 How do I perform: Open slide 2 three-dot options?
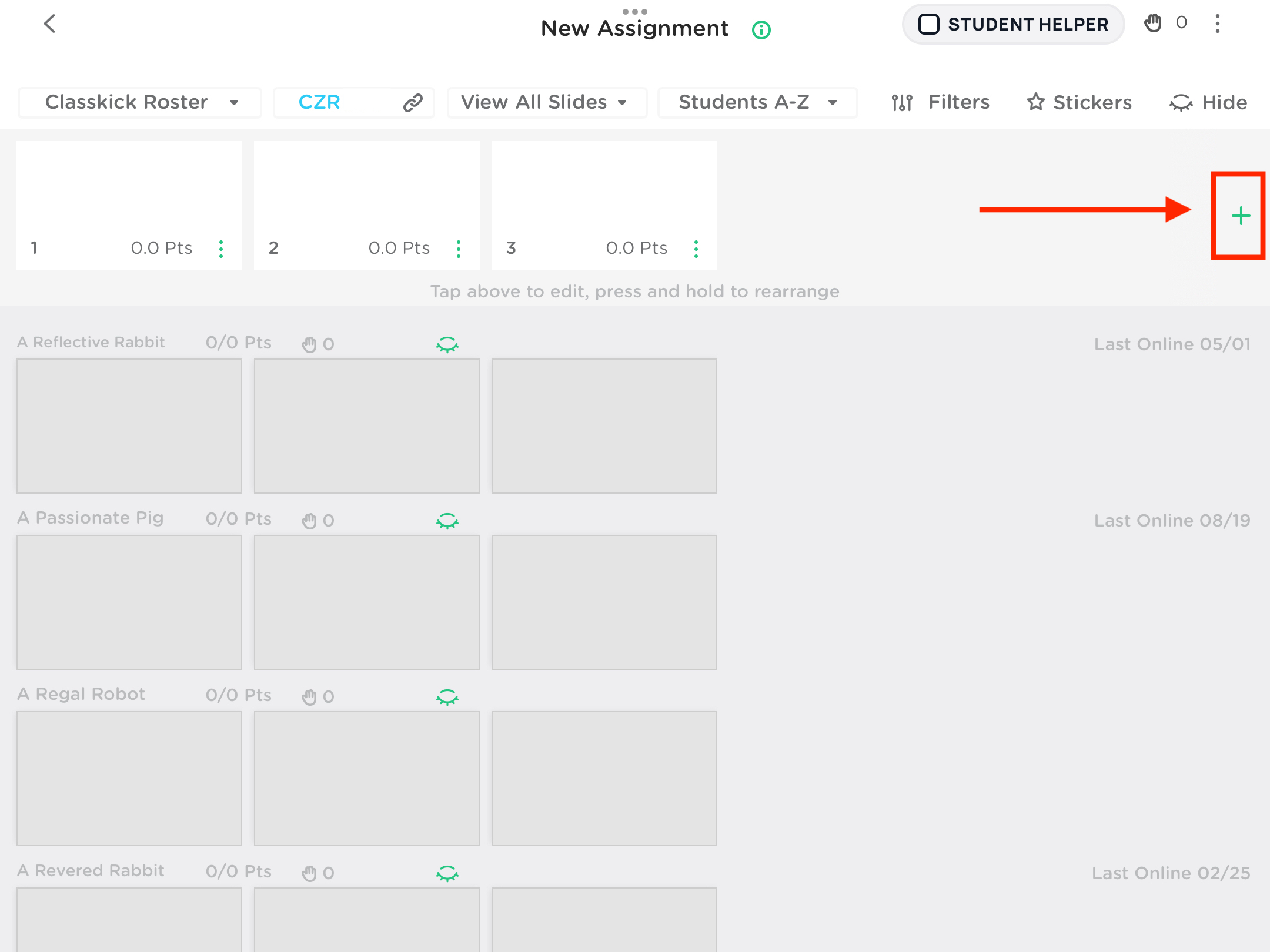[459, 249]
